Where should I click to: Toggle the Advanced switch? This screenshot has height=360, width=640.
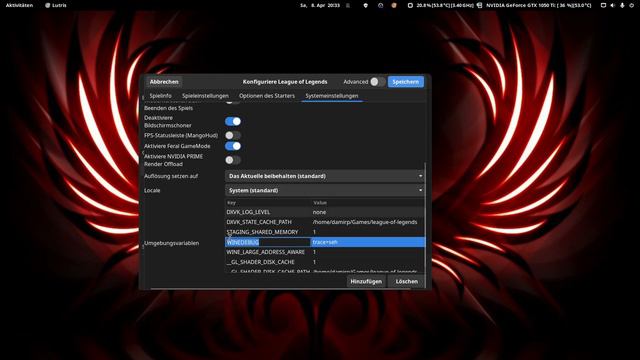point(377,82)
